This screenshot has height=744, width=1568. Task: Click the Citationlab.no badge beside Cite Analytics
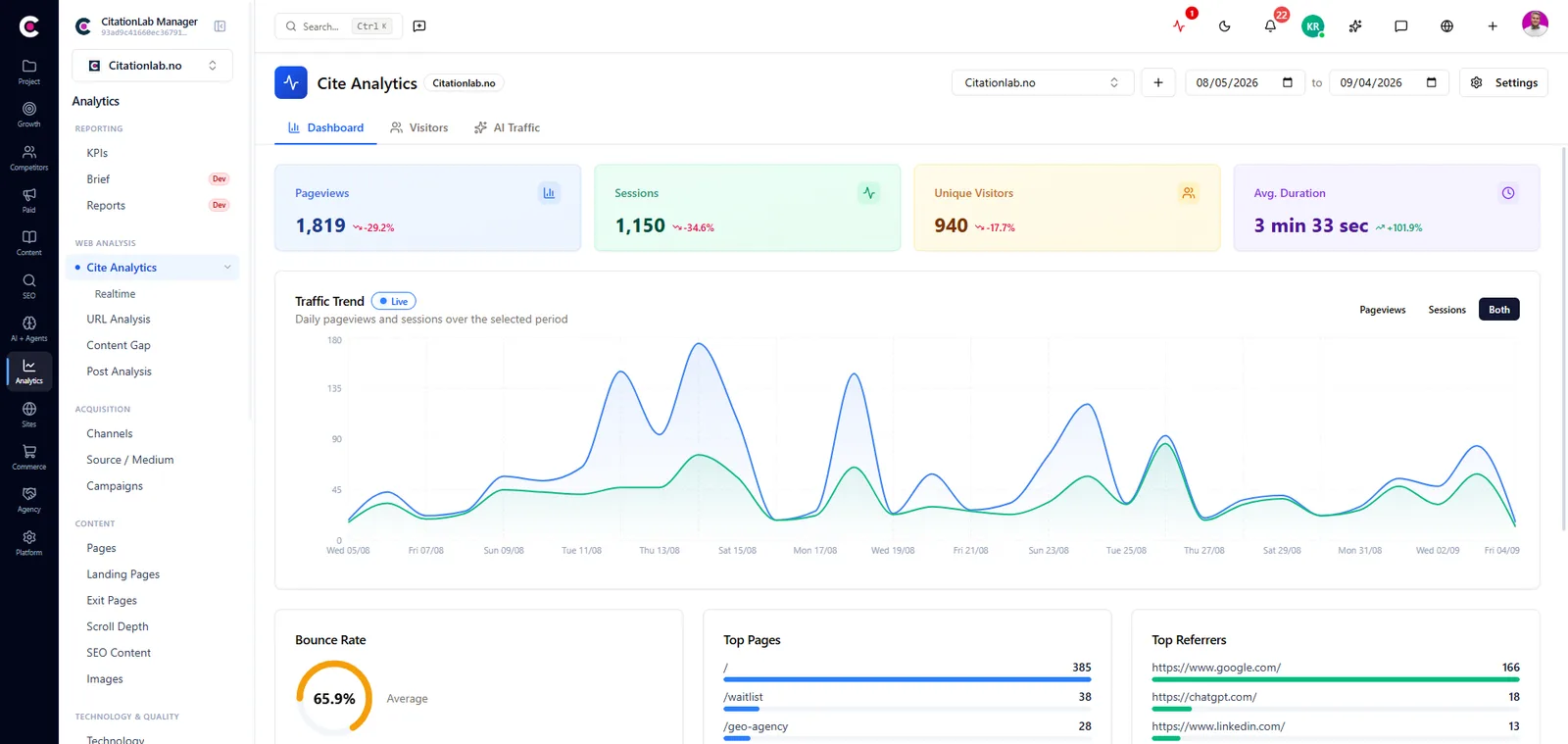click(464, 83)
